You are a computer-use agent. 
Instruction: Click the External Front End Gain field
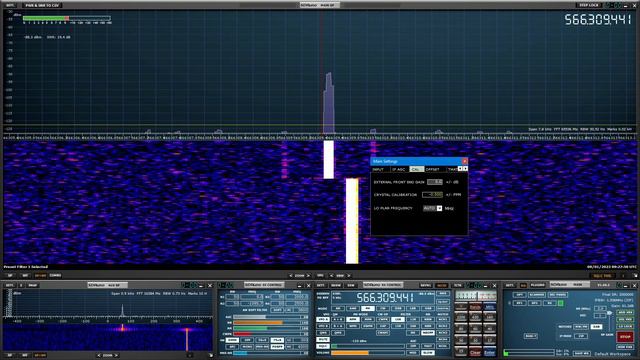(x=435, y=182)
